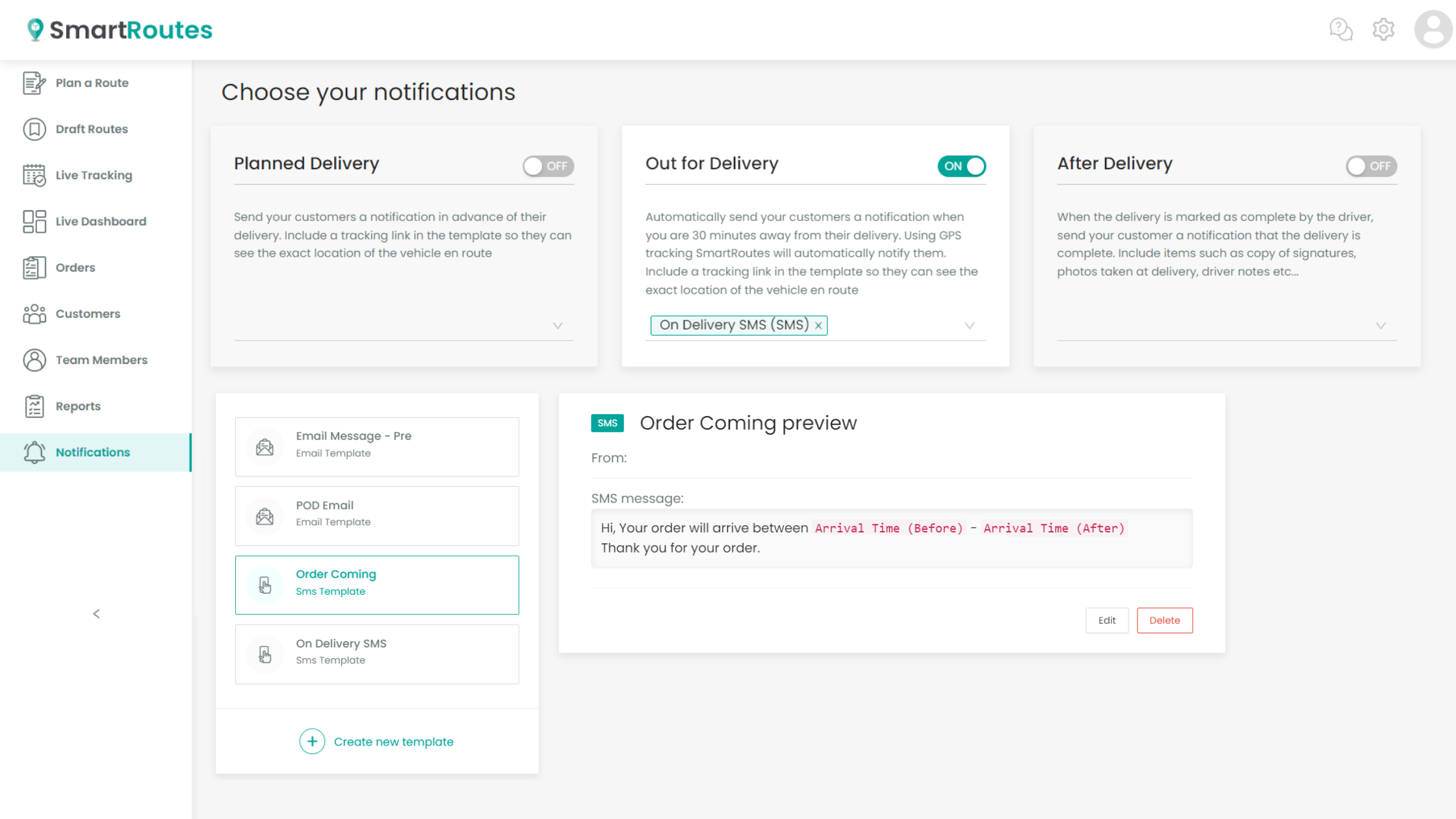Image resolution: width=1456 pixels, height=819 pixels.
Task: Click the SMS message preview box
Action: [x=892, y=538]
